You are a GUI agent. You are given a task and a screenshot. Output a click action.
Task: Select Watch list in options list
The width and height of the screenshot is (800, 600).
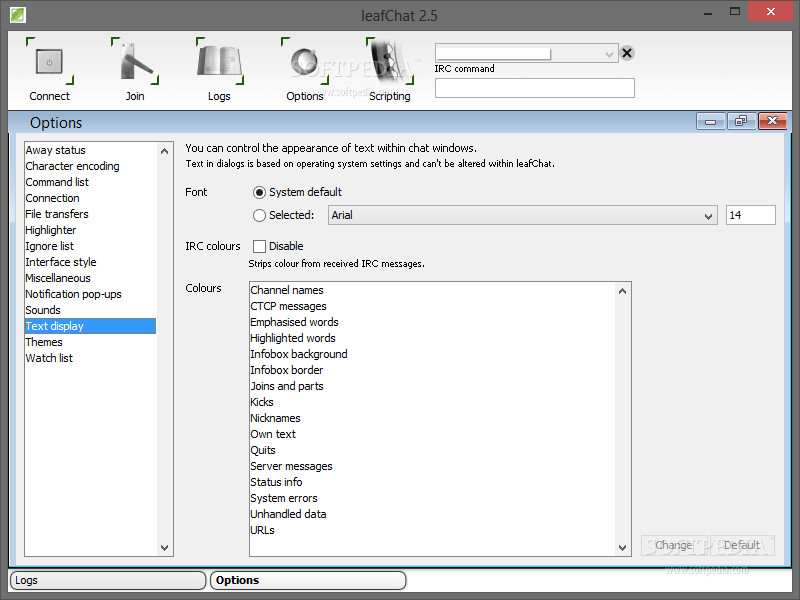point(90,358)
